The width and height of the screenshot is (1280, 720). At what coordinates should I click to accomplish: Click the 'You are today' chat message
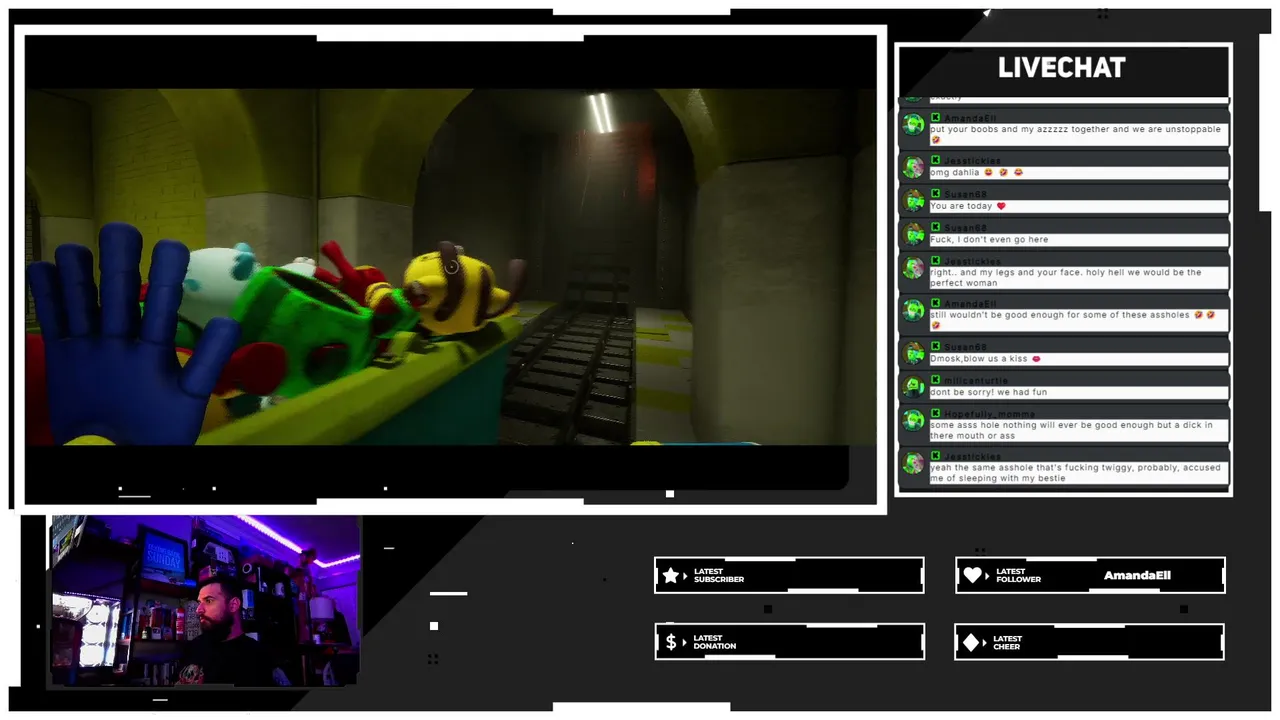pyautogui.click(x=1078, y=206)
